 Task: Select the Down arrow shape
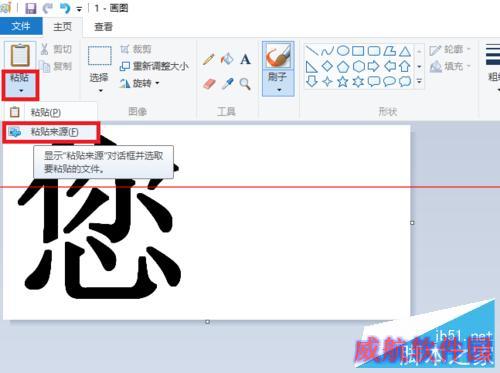click(312, 81)
